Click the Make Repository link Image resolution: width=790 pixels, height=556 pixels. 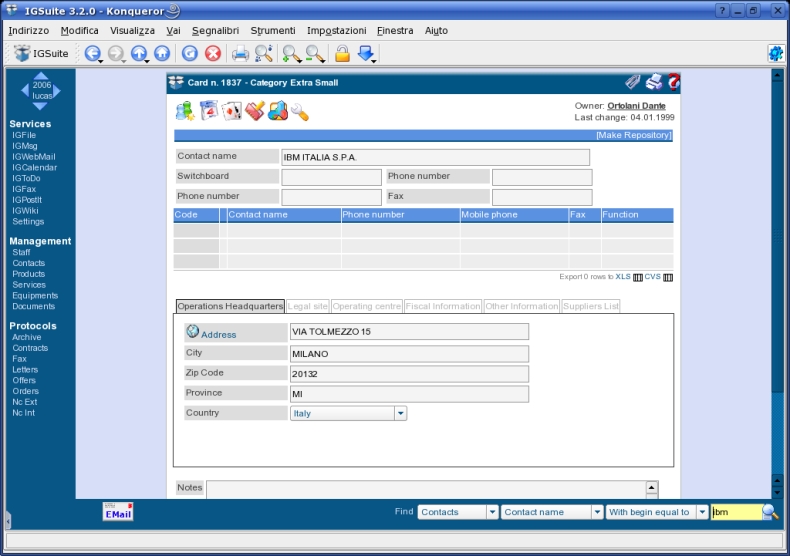pos(634,135)
